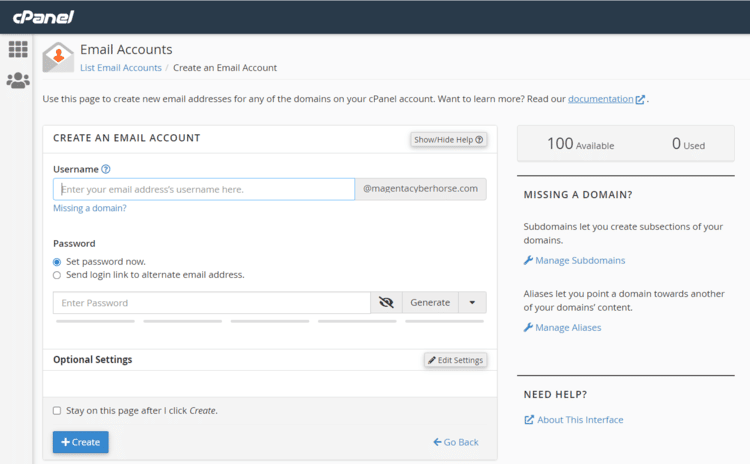This screenshot has width=750, height=464.
Task: Click the Username help question mark icon
Action: (x=106, y=170)
